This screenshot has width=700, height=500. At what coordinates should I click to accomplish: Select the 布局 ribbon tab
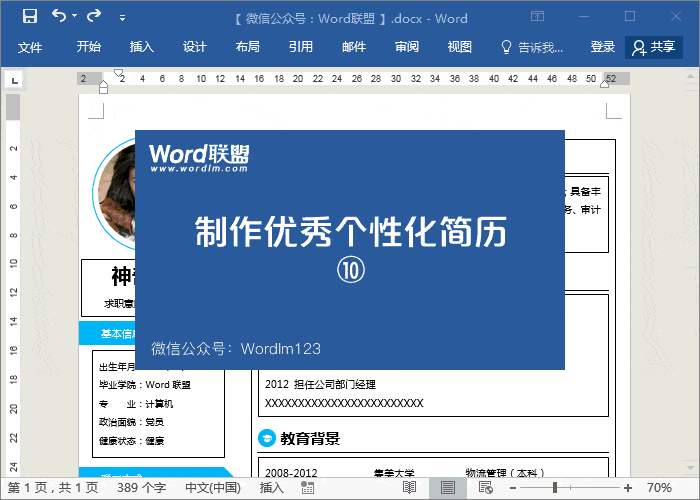[248, 47]
